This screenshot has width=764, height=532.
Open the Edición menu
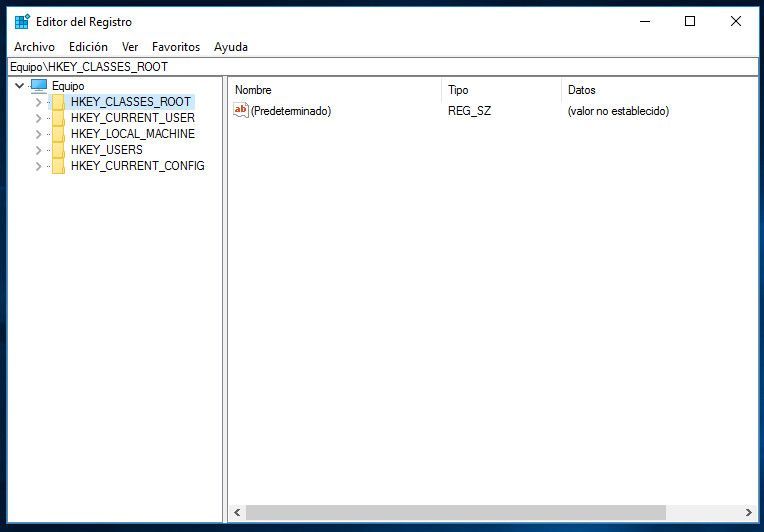(x=88, y=47)
